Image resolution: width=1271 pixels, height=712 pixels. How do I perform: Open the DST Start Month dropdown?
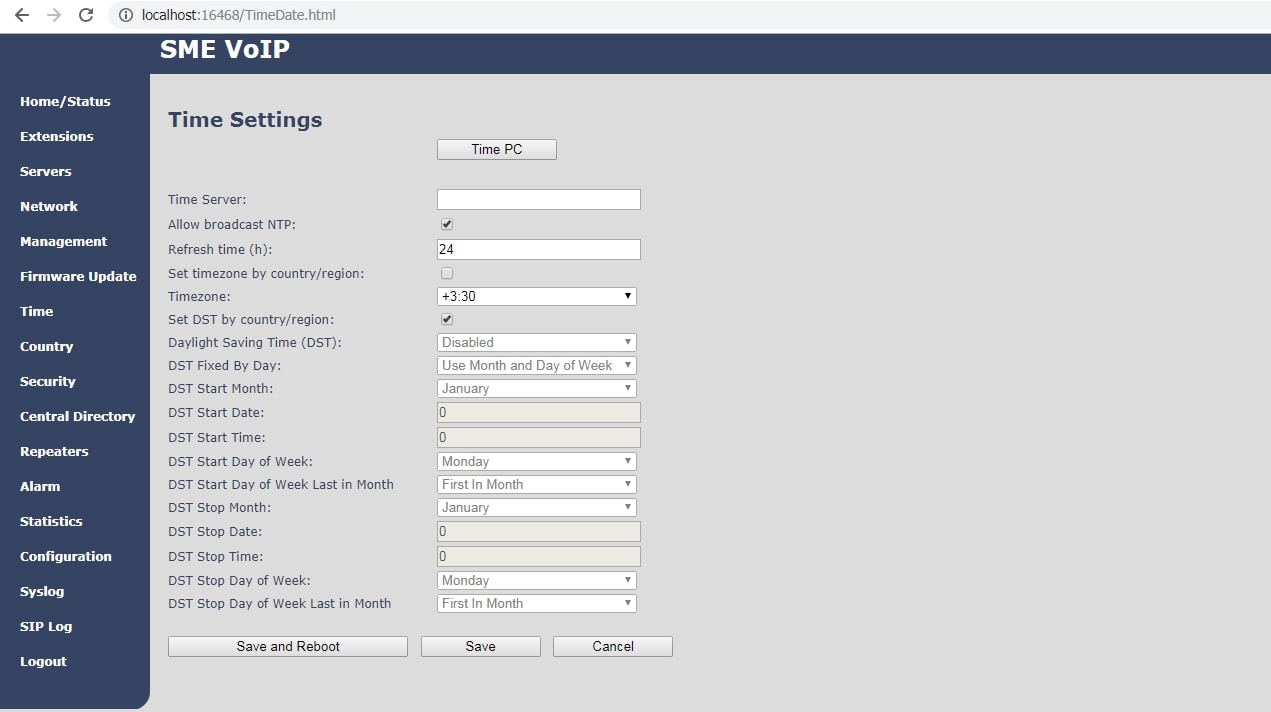click(x=537, y=388)
